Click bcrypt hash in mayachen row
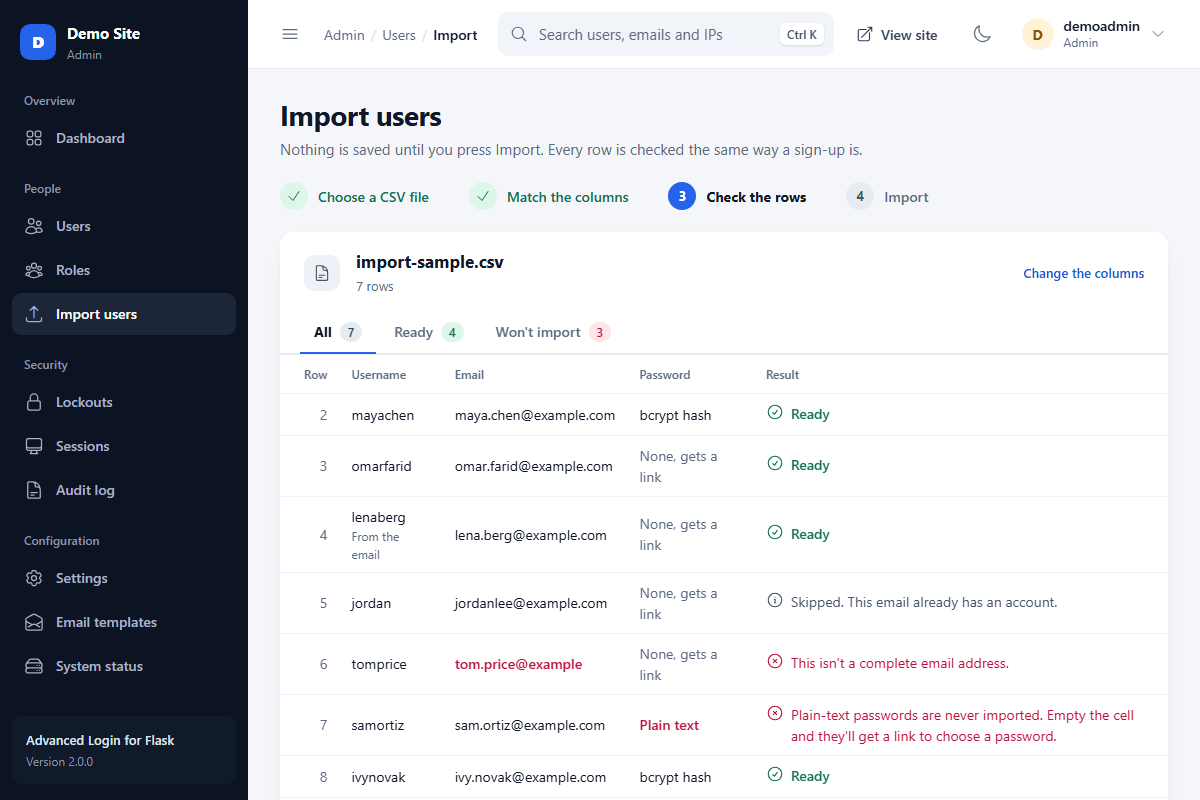Image resolution: width=1200 pixels, height=800 pixels. pos(675,415)
